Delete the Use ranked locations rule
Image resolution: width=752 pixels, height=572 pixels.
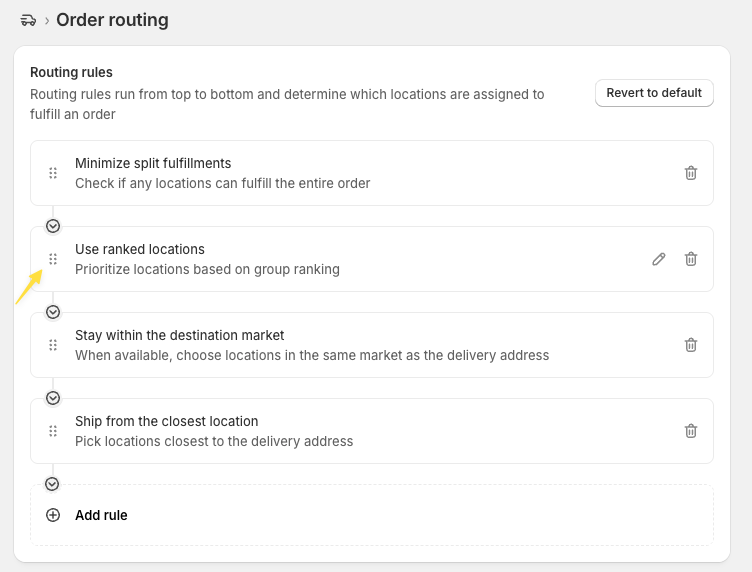691,259
